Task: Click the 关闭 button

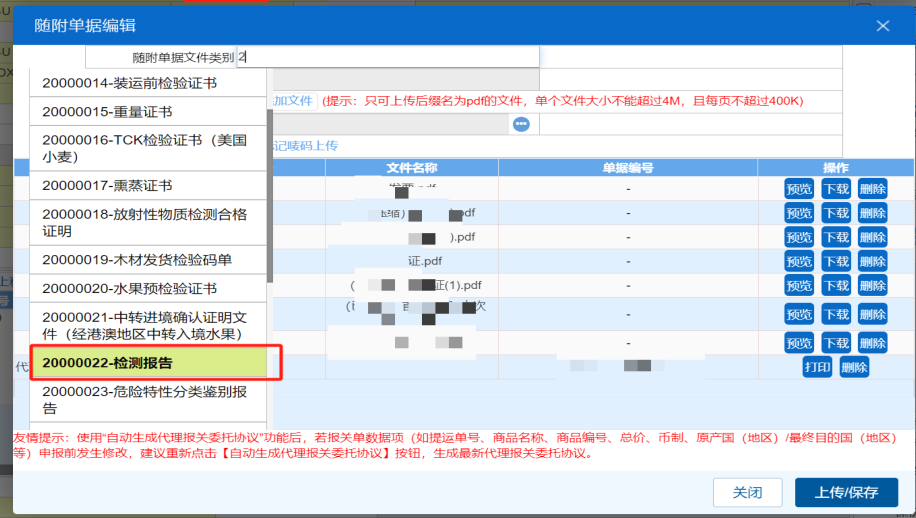Action: (x=747, y=493)
